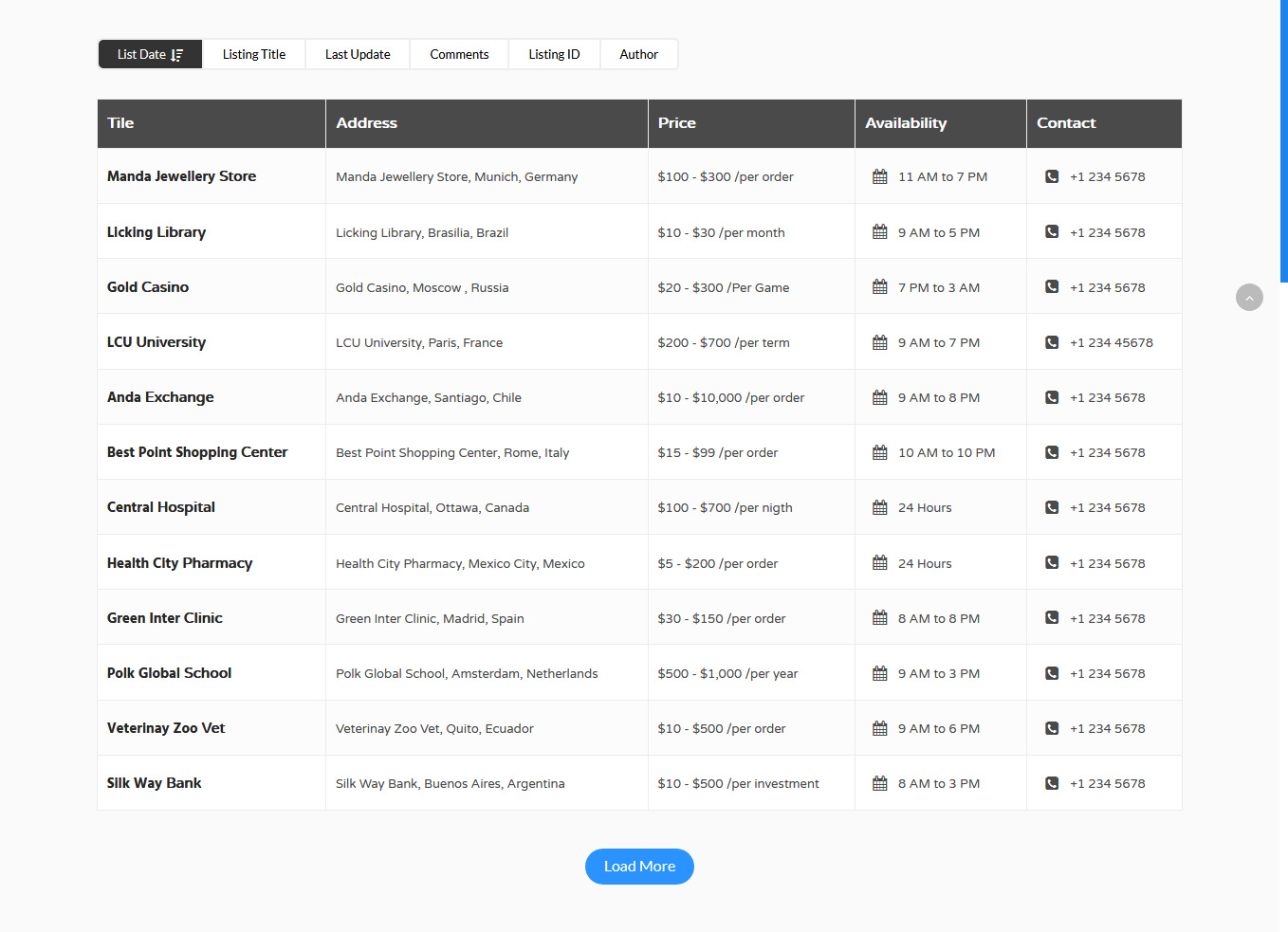Choose the Listing ID sort option
1288x932 pixels.
pos(554,54)
